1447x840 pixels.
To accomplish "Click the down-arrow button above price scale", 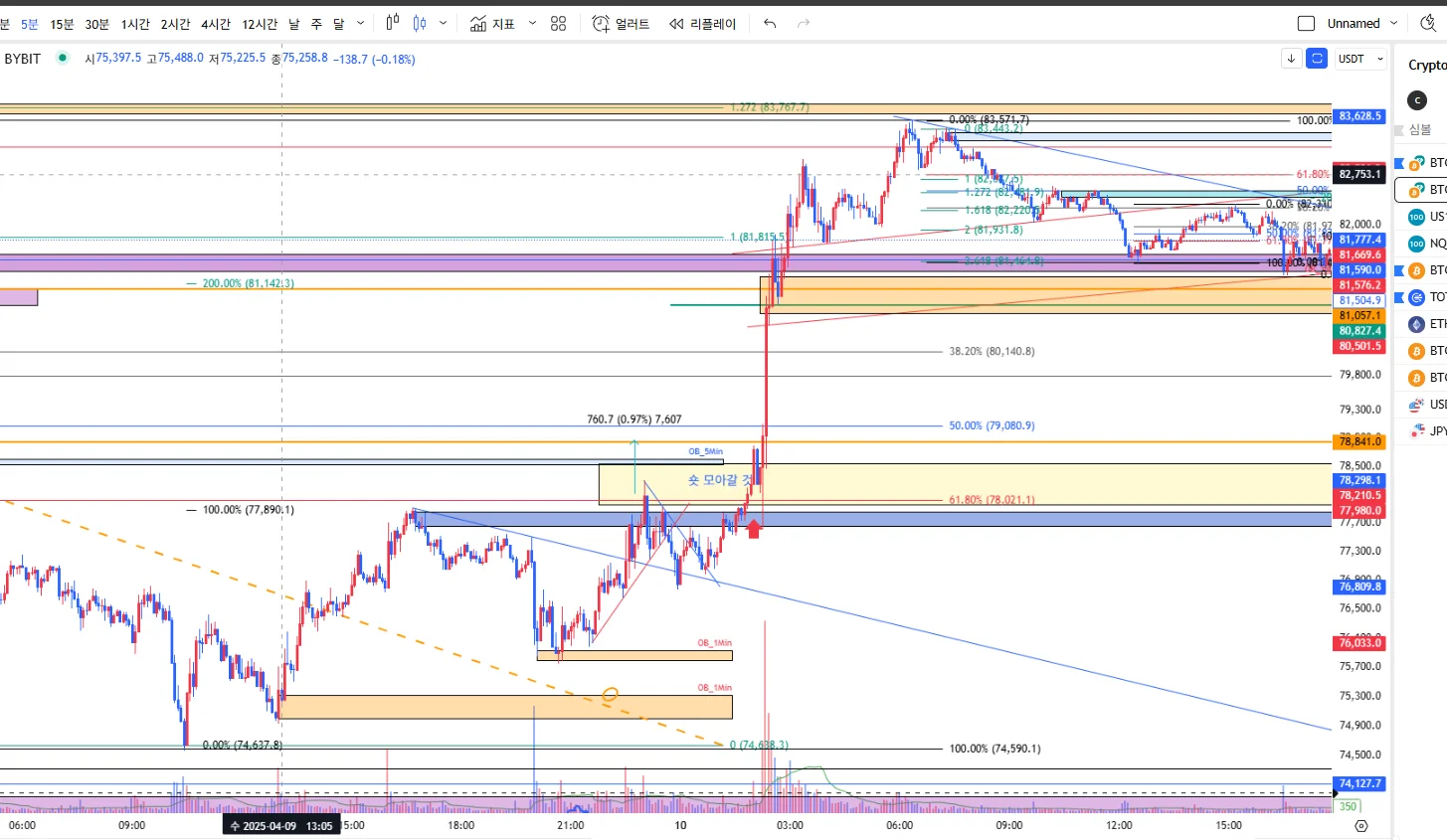I will click(x=1291, y=59).
